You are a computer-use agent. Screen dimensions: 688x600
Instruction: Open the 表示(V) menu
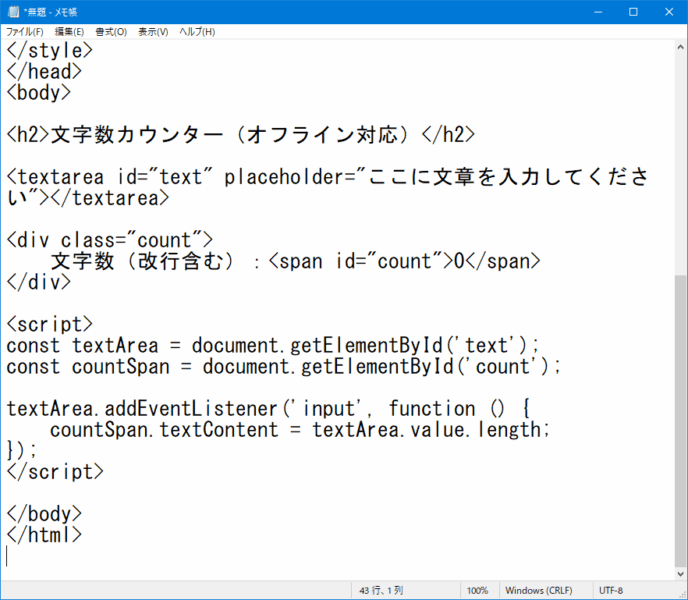[x=153, y=32]
